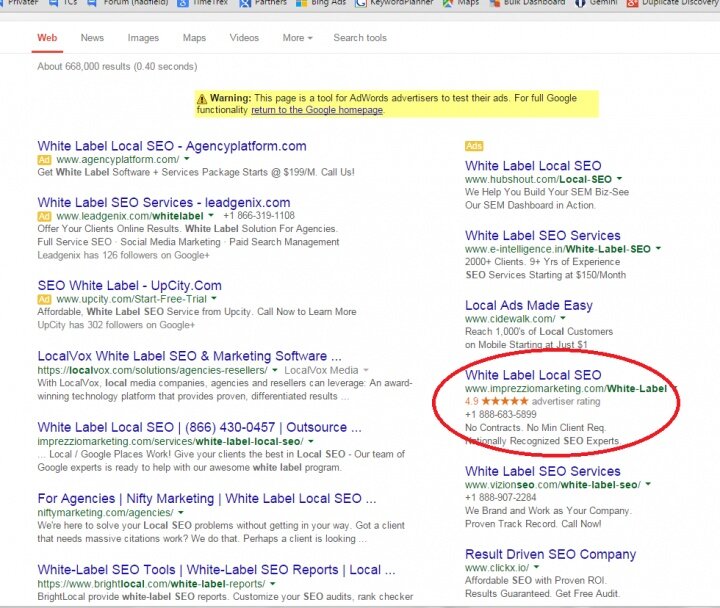
Task: Open hubshout White Label Local SEO sidebar ad
Action: [533, 166]
